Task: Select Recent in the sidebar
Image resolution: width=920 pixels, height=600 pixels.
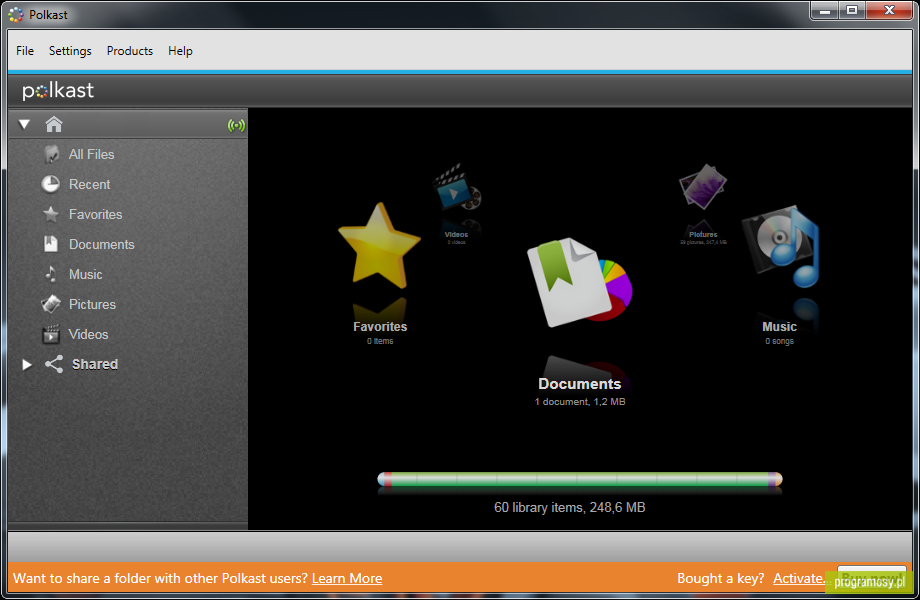Action: point(90,184)
